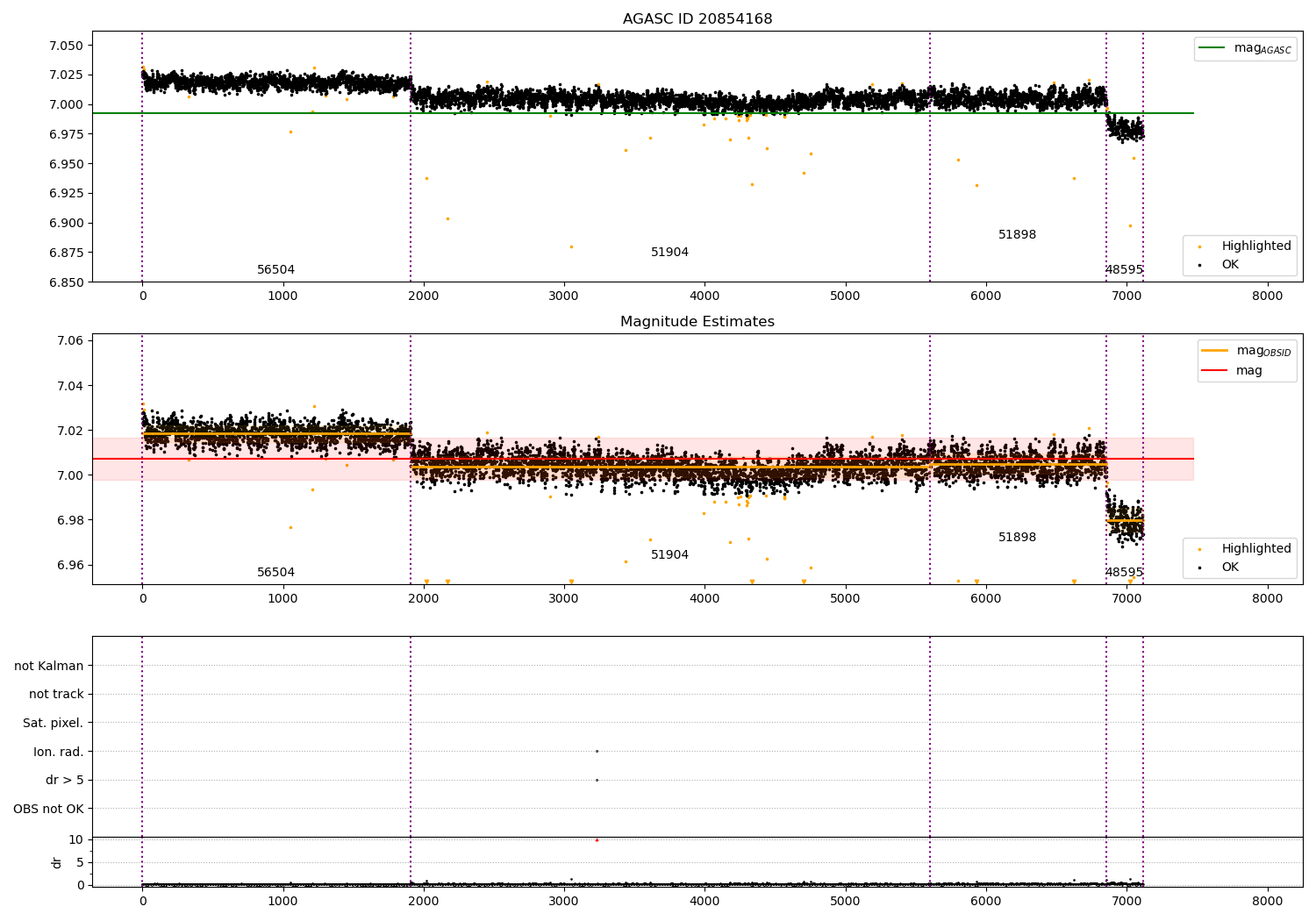Select the mag AGASC green legend entry
Viewport: 1316px width, 921px height.
(1245, 48)
